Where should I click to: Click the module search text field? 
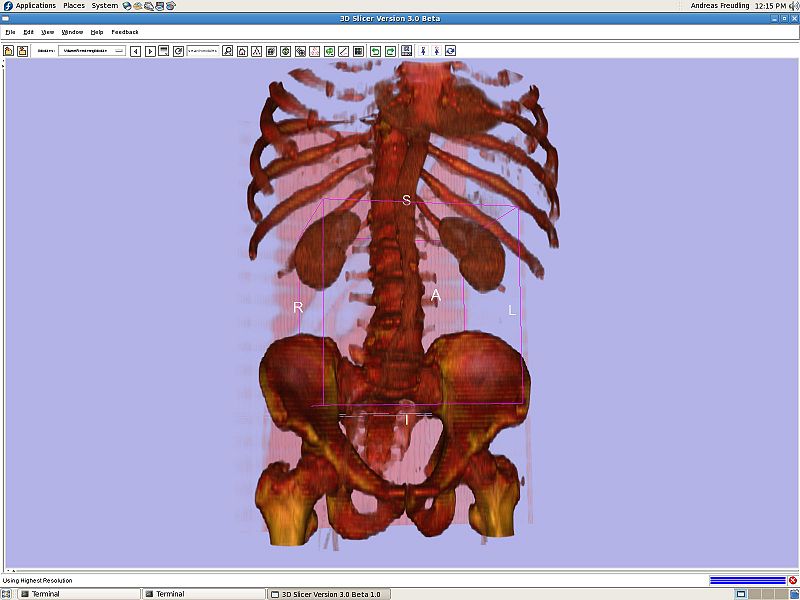[x=202, y=51]
